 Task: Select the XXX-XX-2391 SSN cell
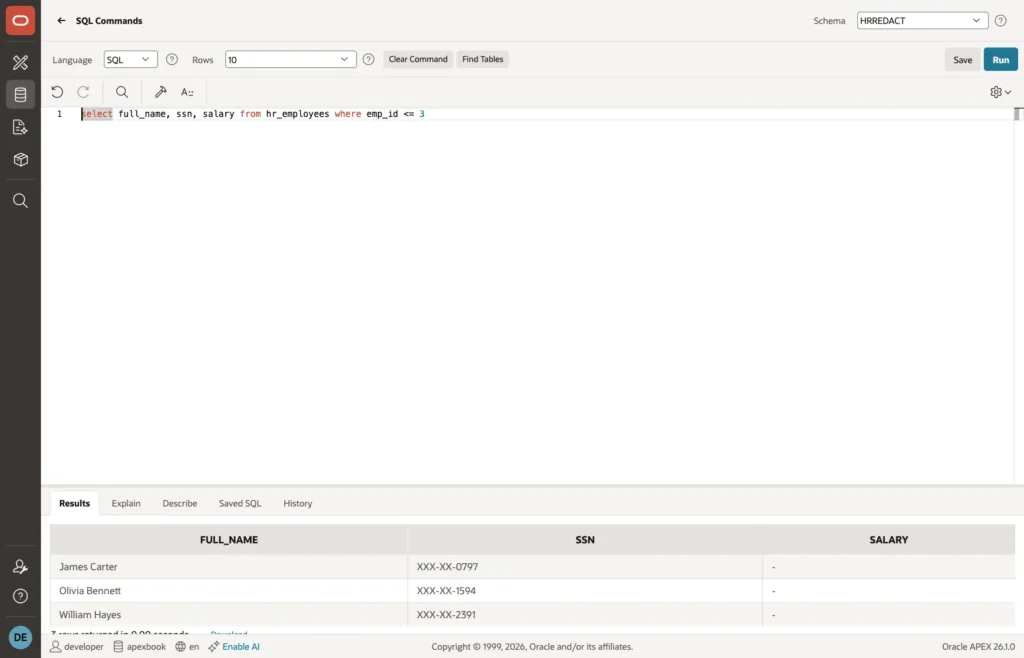584,615
